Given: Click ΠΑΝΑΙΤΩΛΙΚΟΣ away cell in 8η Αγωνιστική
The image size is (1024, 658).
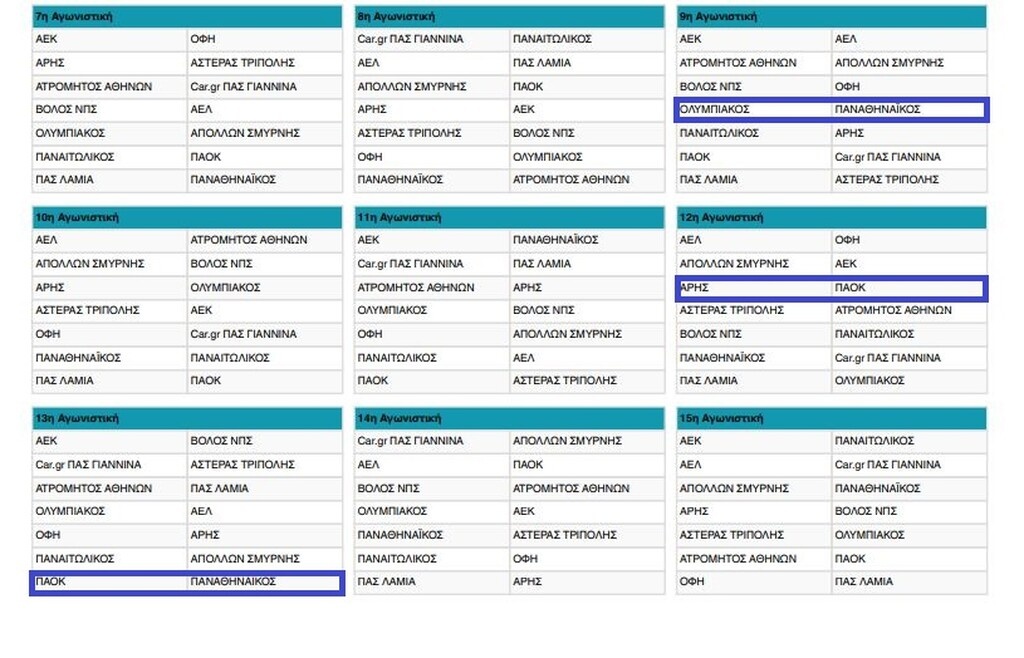Looking at the screenshot, I should coord(586,40).
